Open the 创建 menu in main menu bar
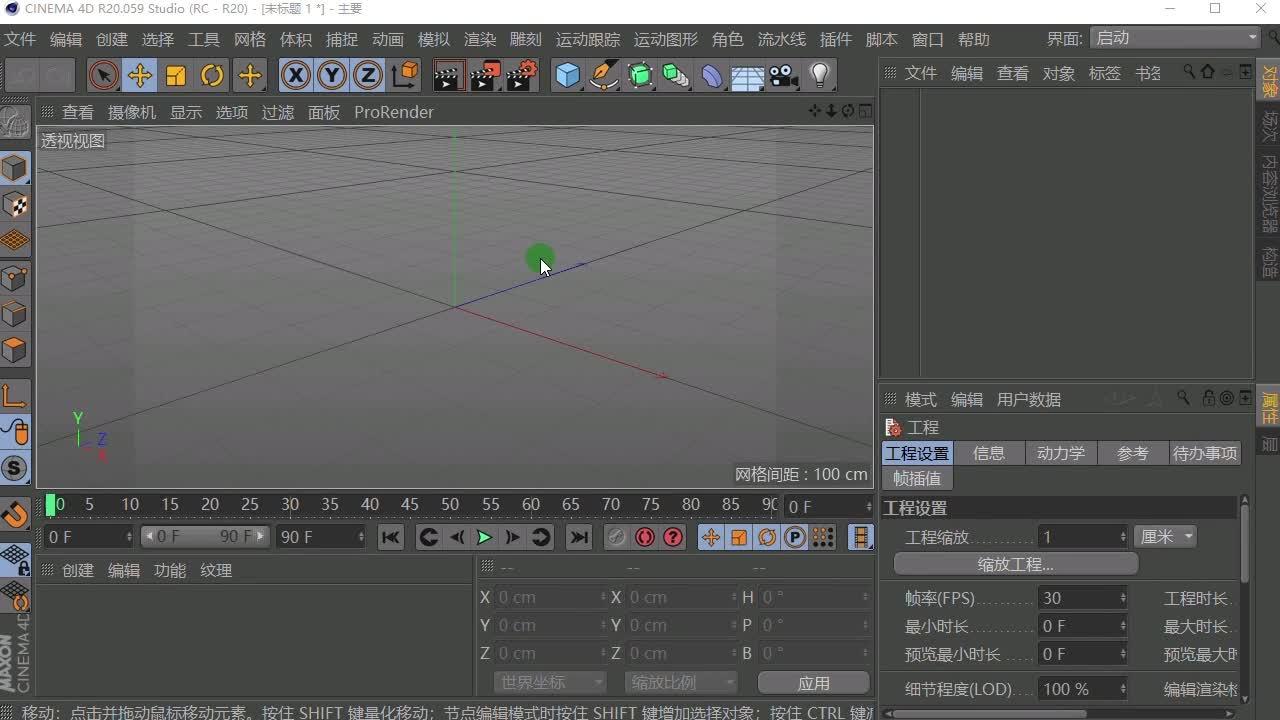Image resolution: width=1280 pixels, height=720 pixels. (x=112, y=39)
